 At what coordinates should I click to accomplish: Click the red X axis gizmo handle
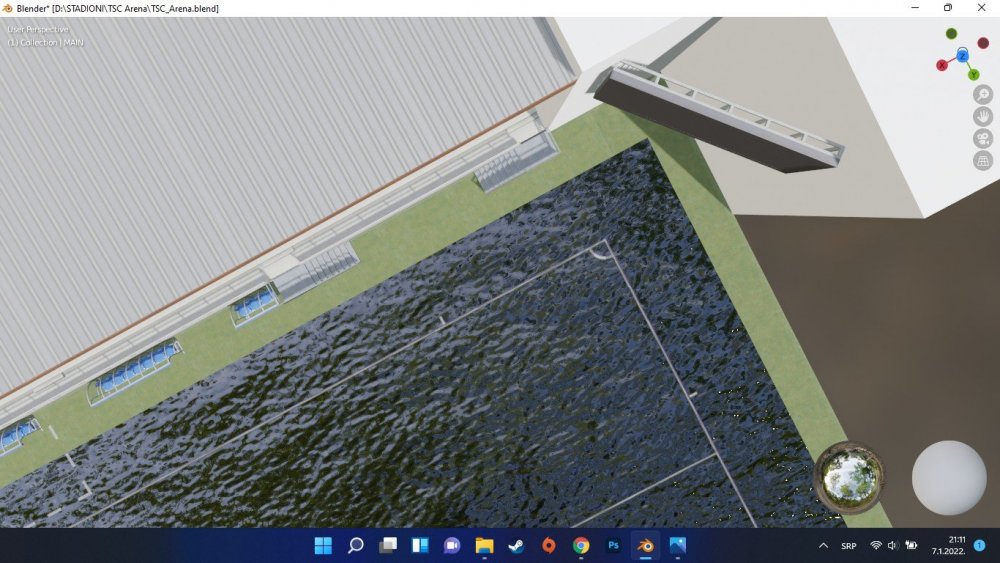coord(941,65)
